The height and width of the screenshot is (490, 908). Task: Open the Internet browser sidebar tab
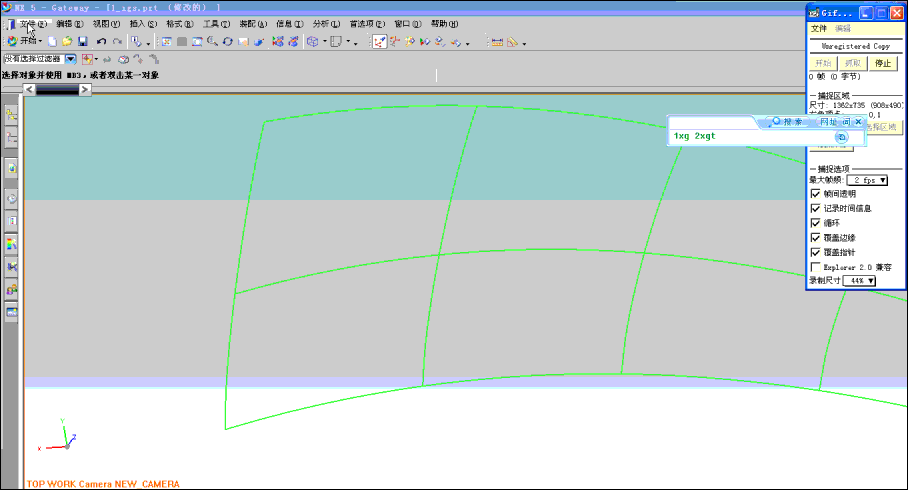point(11,169)
